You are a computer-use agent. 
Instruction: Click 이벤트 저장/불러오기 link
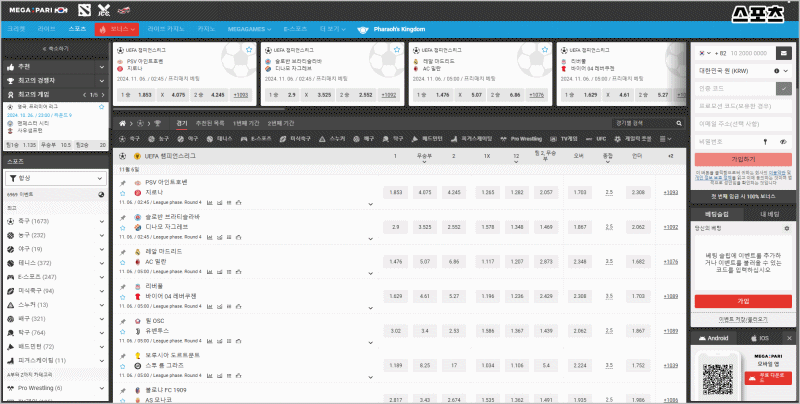(x=743, y=320)
